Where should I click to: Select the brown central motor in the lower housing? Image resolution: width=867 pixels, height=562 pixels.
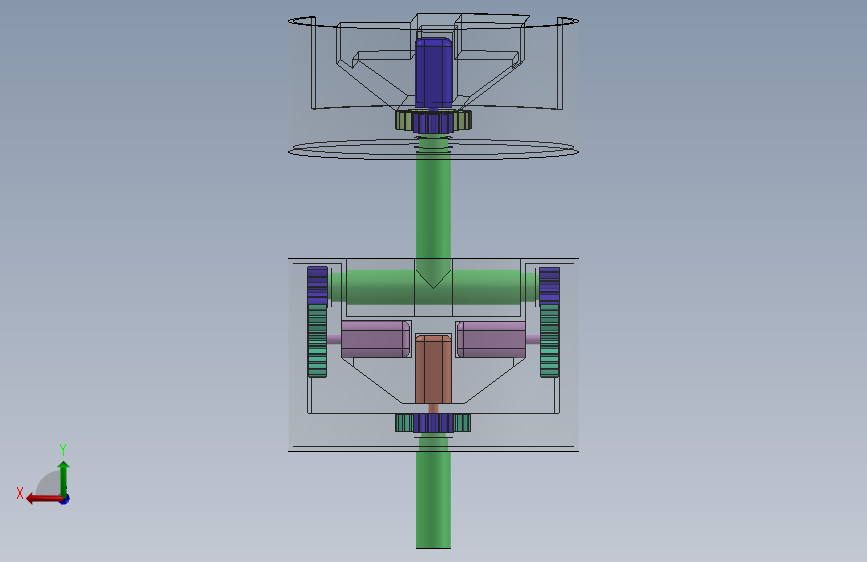coord(434,370)
